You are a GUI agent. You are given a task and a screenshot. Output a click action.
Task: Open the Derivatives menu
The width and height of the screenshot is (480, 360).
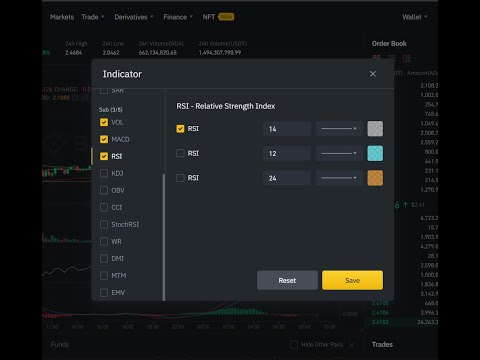pyautogui.click(x=134, y=17)
